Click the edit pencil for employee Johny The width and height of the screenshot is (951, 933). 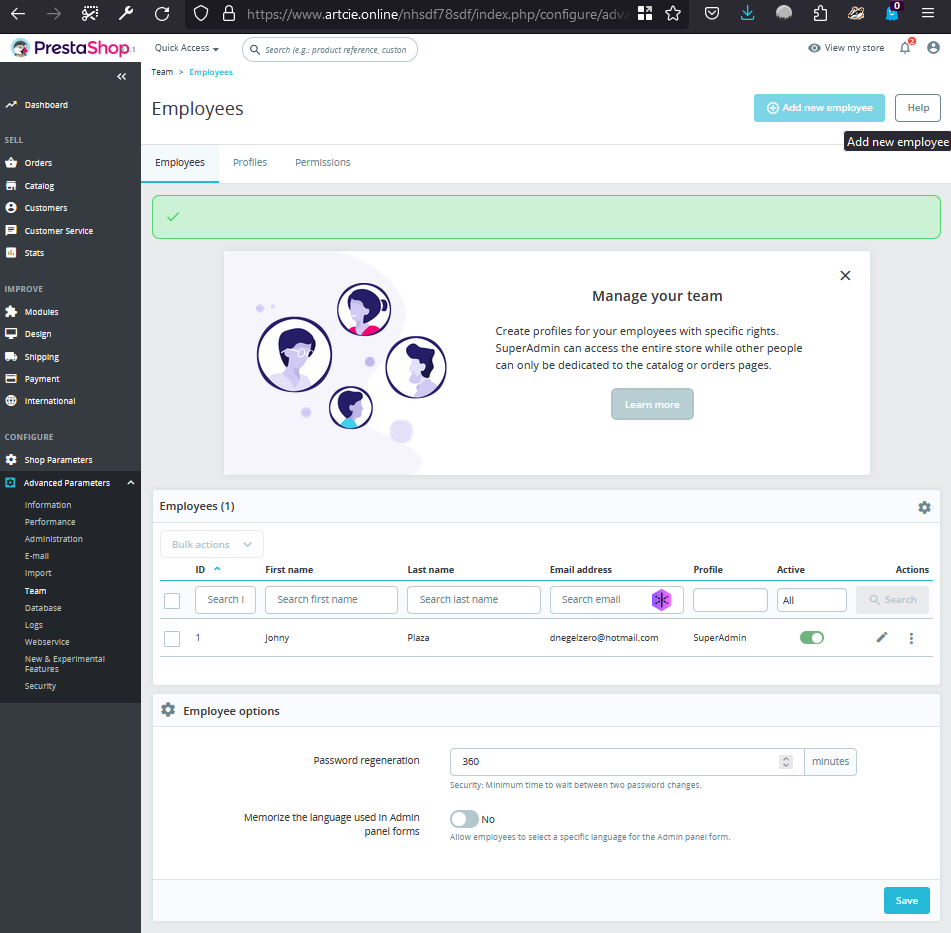click(x=882, y=638)
